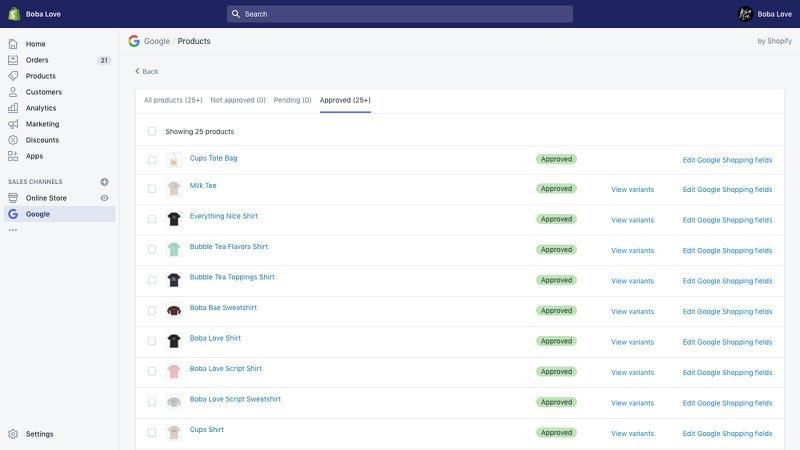The image size is (800, 450).
Task: View variants for Boba Love Script Sweatshirt
Action: point(632,403)
